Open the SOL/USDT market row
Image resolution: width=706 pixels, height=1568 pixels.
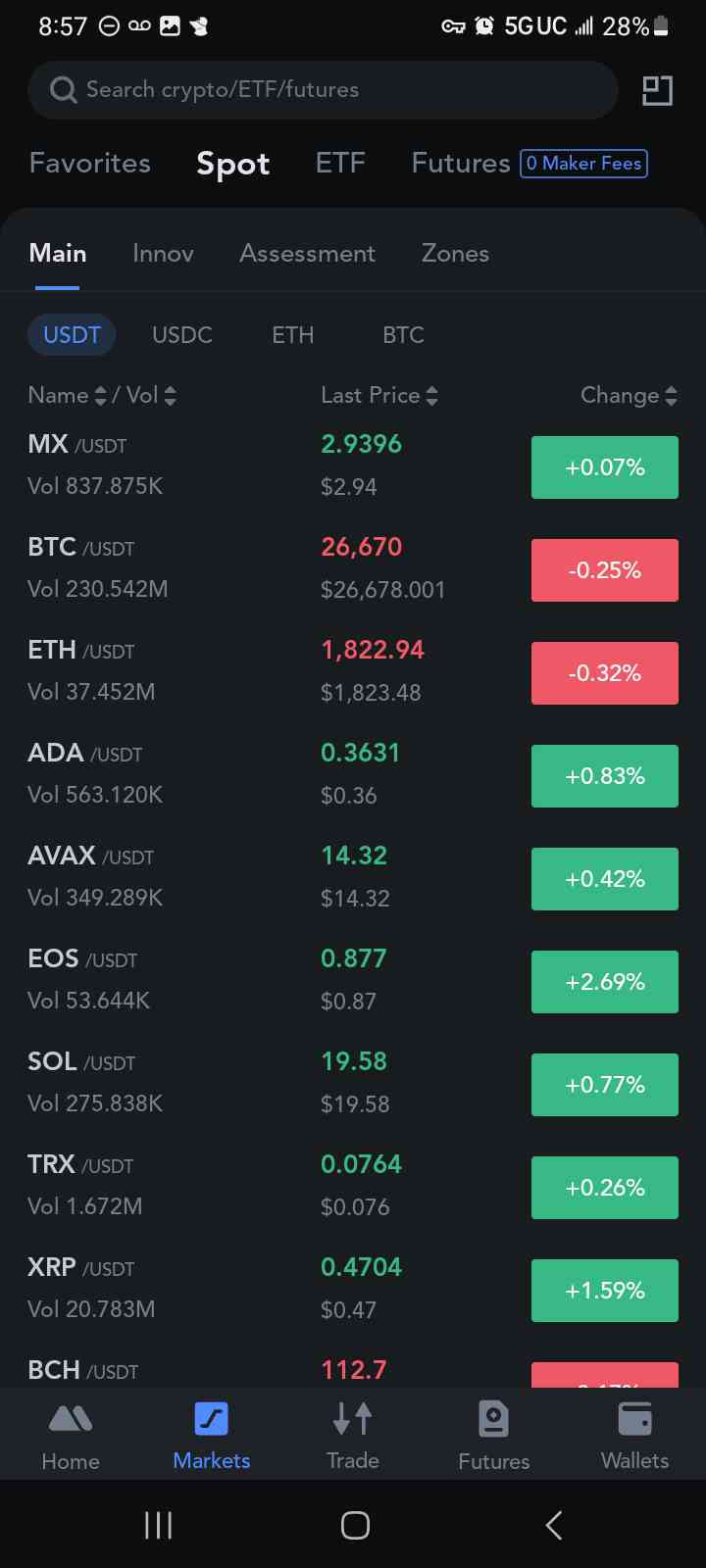[x=353, y=1082]
